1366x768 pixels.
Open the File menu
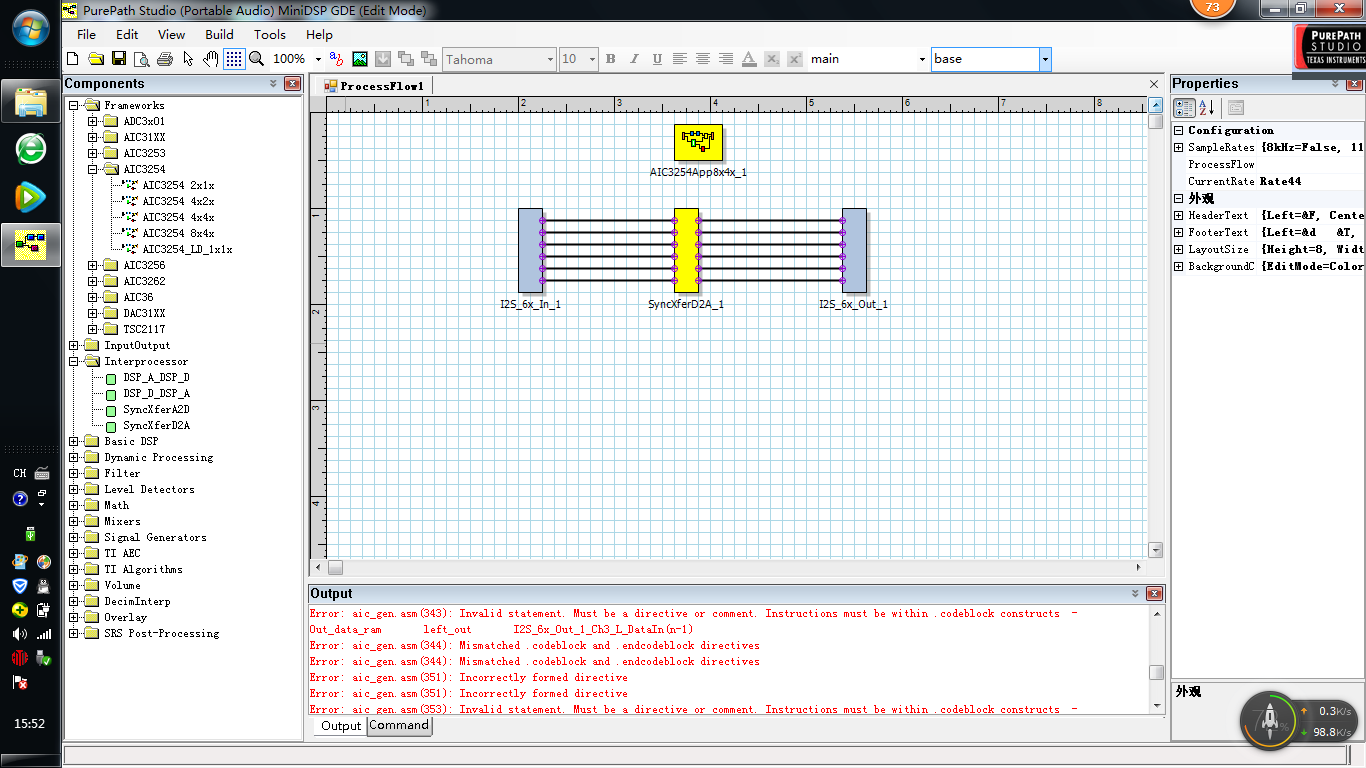point(87,34)
